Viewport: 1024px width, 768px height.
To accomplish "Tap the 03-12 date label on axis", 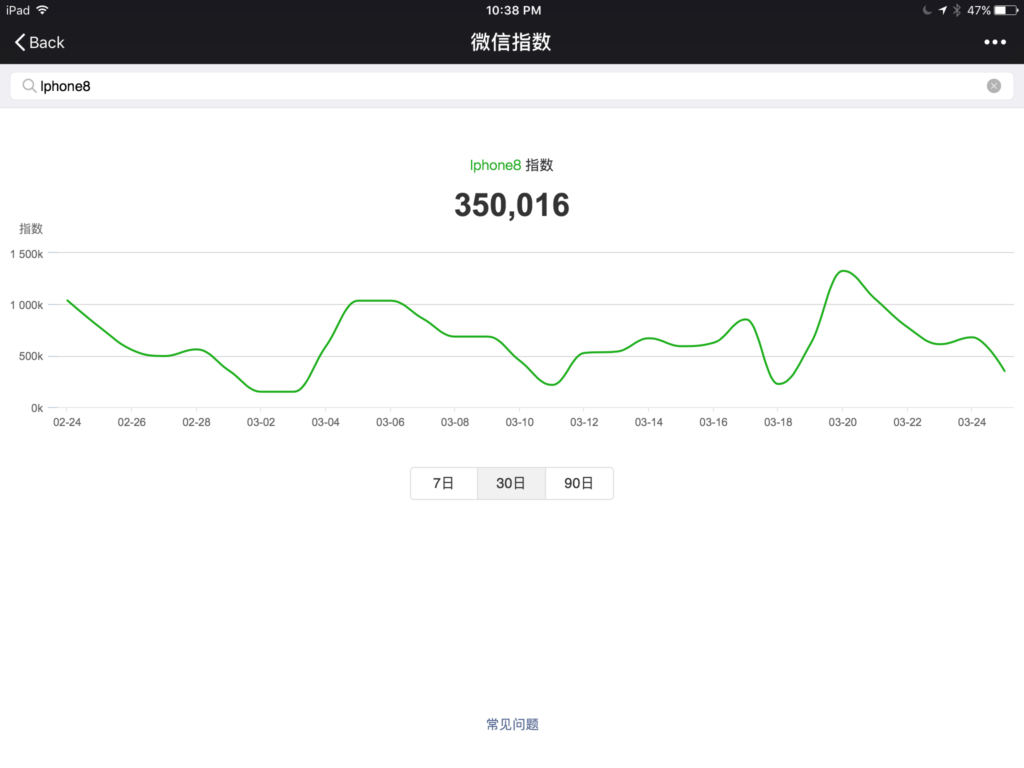I will click(584, 423).
